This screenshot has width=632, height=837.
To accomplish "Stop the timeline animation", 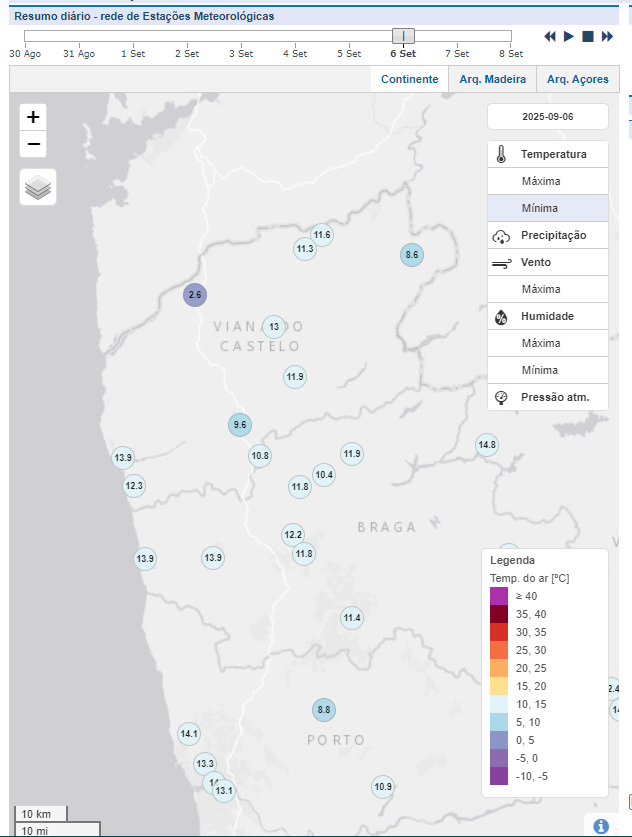I will [x=588, y=36].
